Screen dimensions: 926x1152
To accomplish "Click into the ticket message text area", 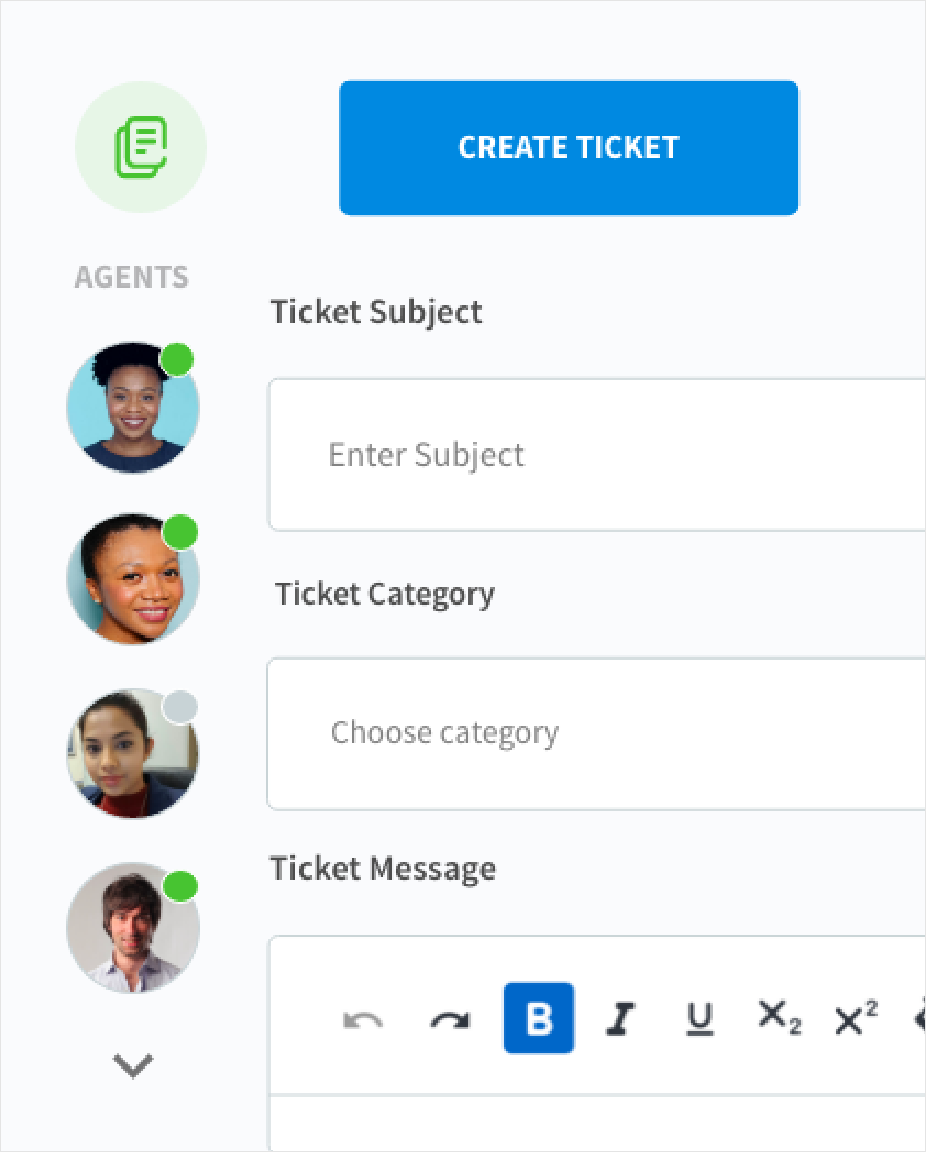I will (x=597, y=1123).
